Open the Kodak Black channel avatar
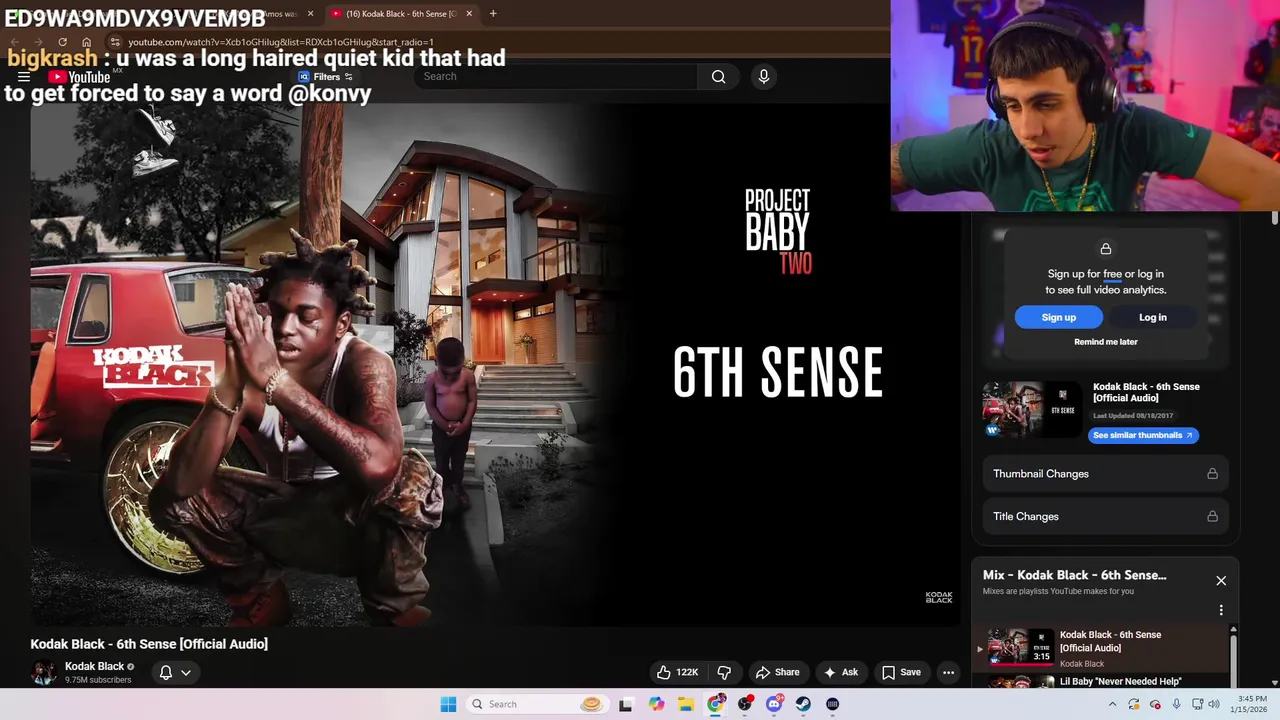This screenshot has width=1280, height=720. [x=43, y=672]
